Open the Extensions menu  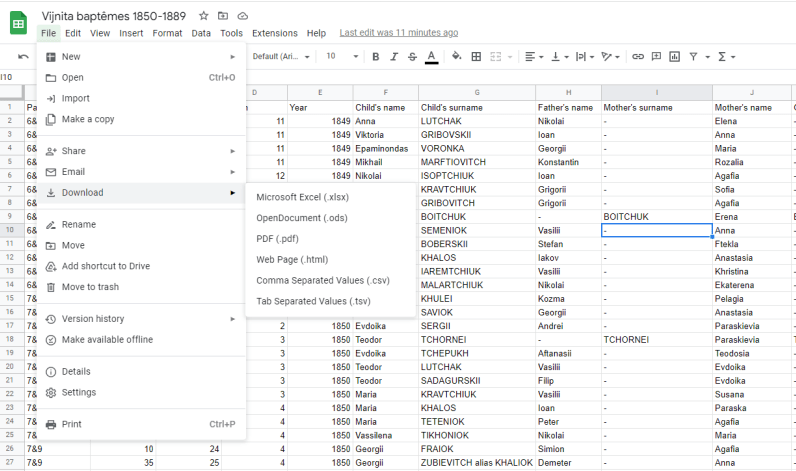point(274,33)
